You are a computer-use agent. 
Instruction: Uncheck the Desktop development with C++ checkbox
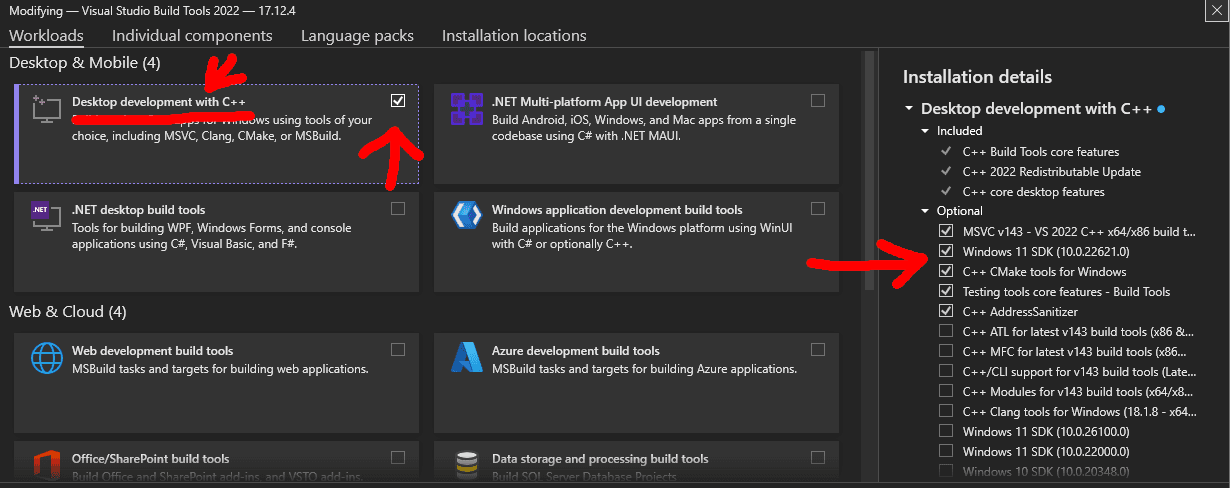point(398,101)
